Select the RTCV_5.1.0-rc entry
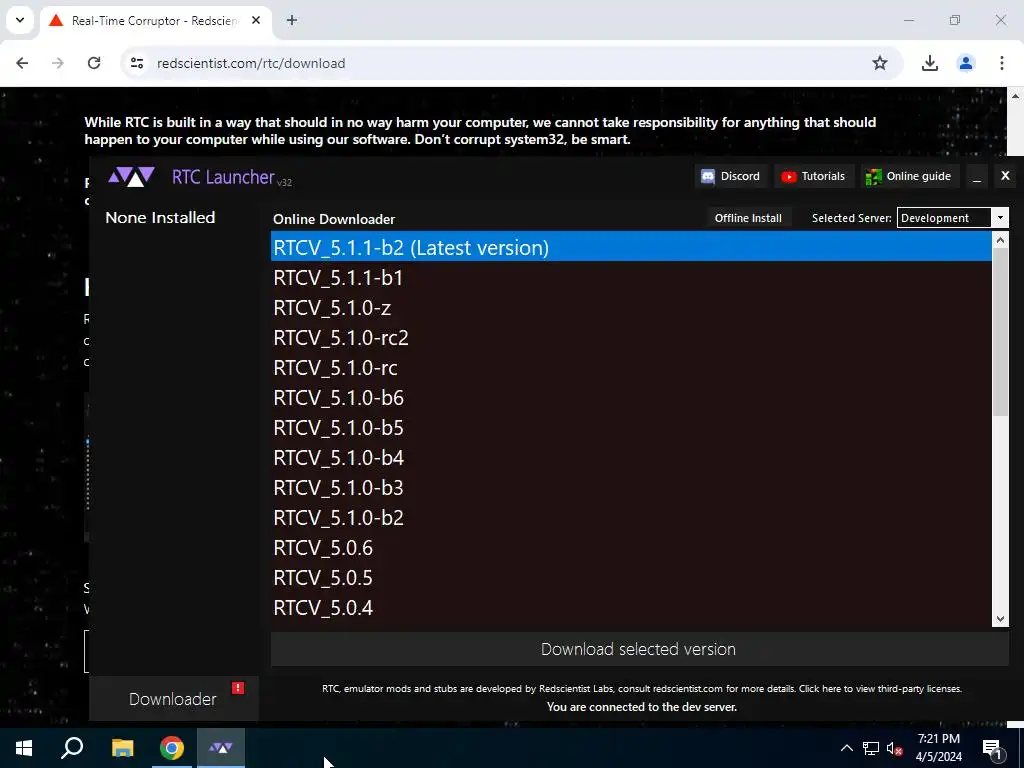Viewport: 1024px width, 768px height. click(x=631, y=368)
